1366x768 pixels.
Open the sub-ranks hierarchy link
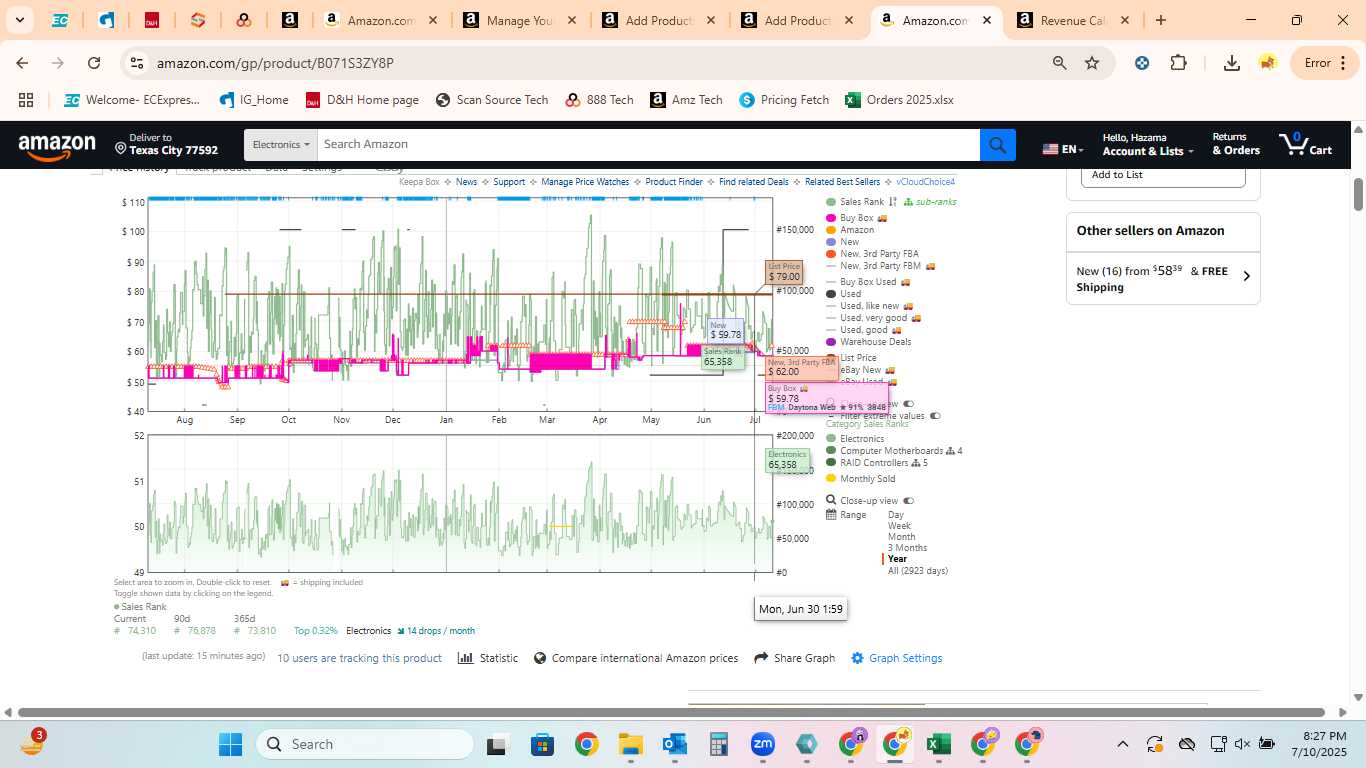point(929,202)
